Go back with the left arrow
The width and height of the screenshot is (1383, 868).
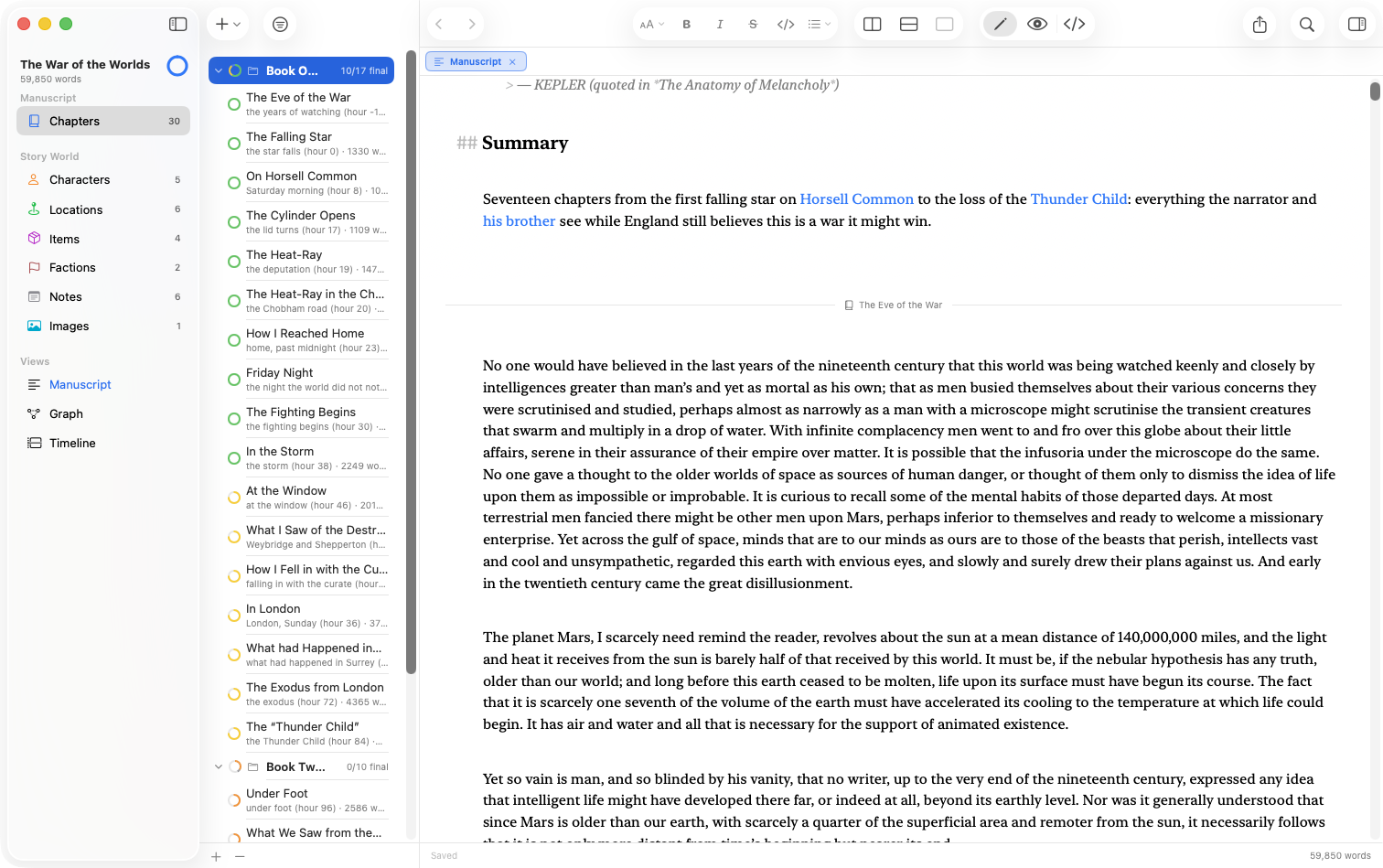point(439,25)
